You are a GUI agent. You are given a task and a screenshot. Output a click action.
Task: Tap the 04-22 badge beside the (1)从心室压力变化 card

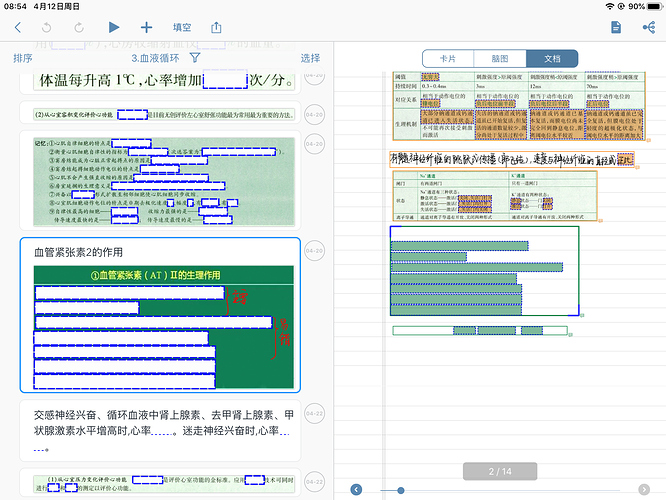[314, 482]
